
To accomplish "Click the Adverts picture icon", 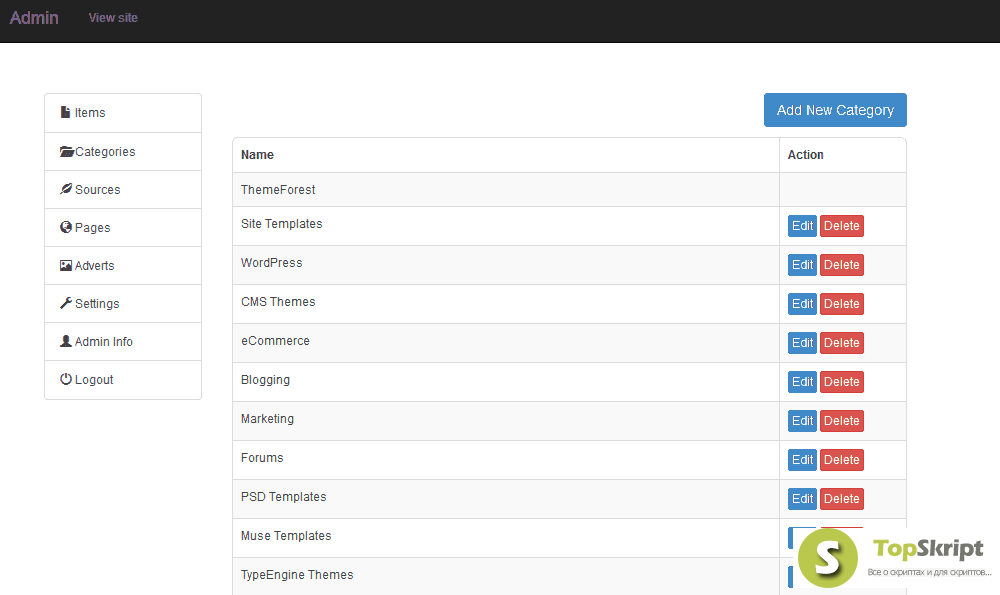I will 66,265.
